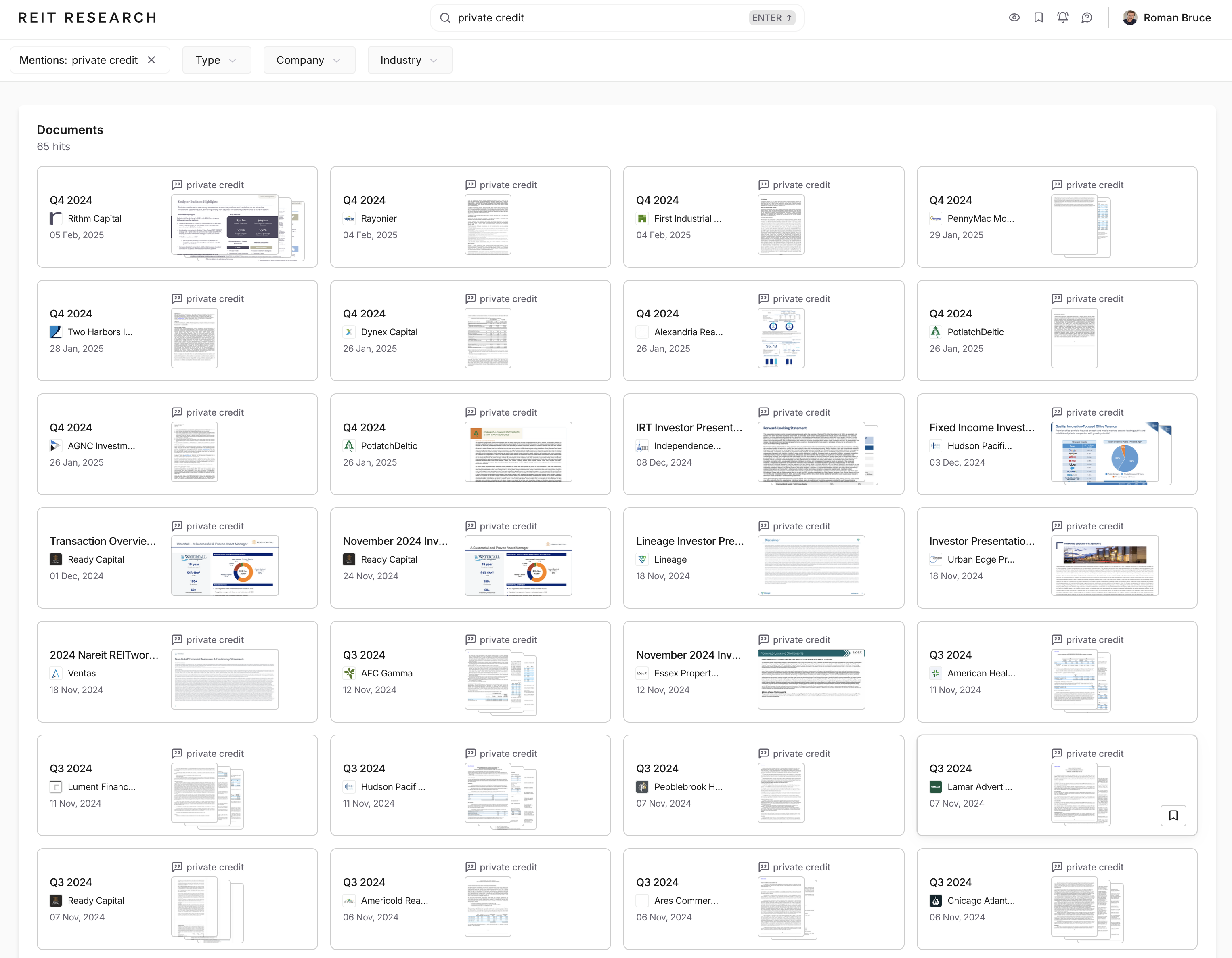
Task: Click Lineage company logo icon
Action: (x=643, y=559)
